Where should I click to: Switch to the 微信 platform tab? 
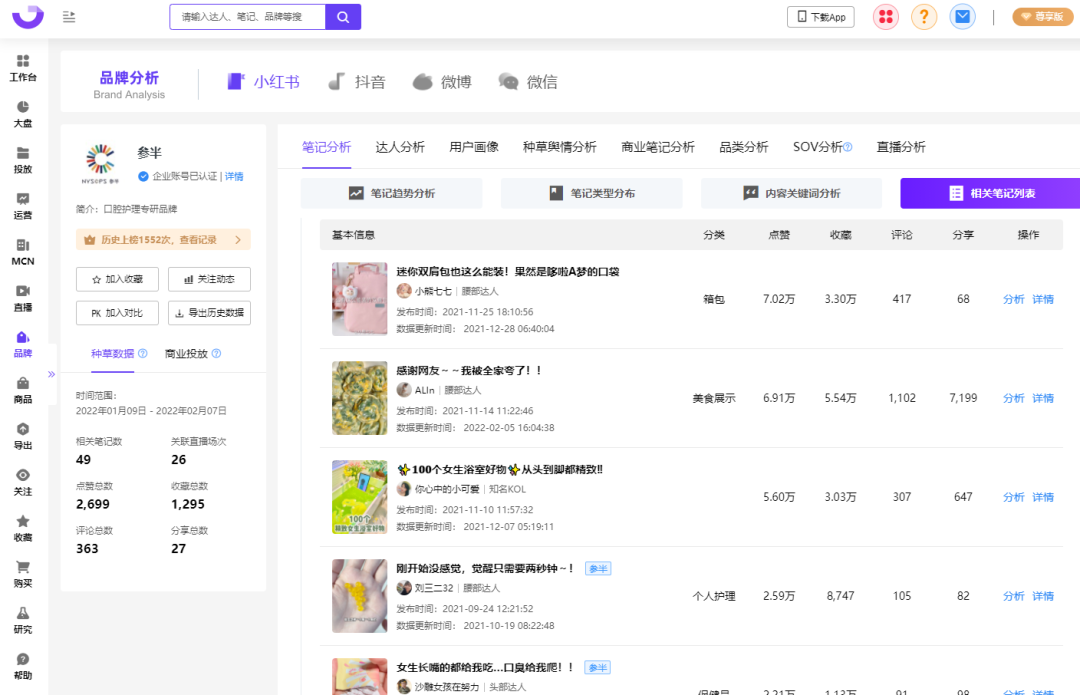(x=528, y=82)
